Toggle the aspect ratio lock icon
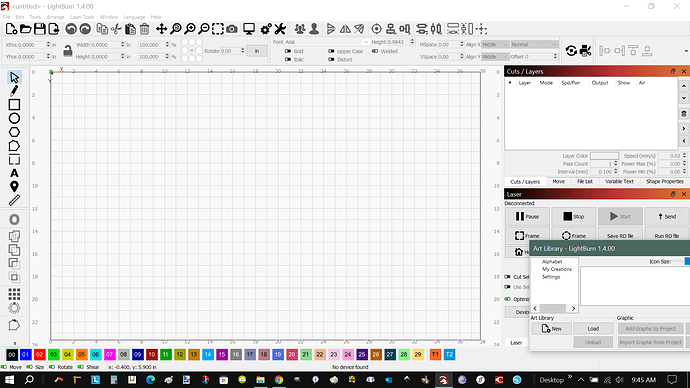This screenshot has width=690, height=388. 67,51
